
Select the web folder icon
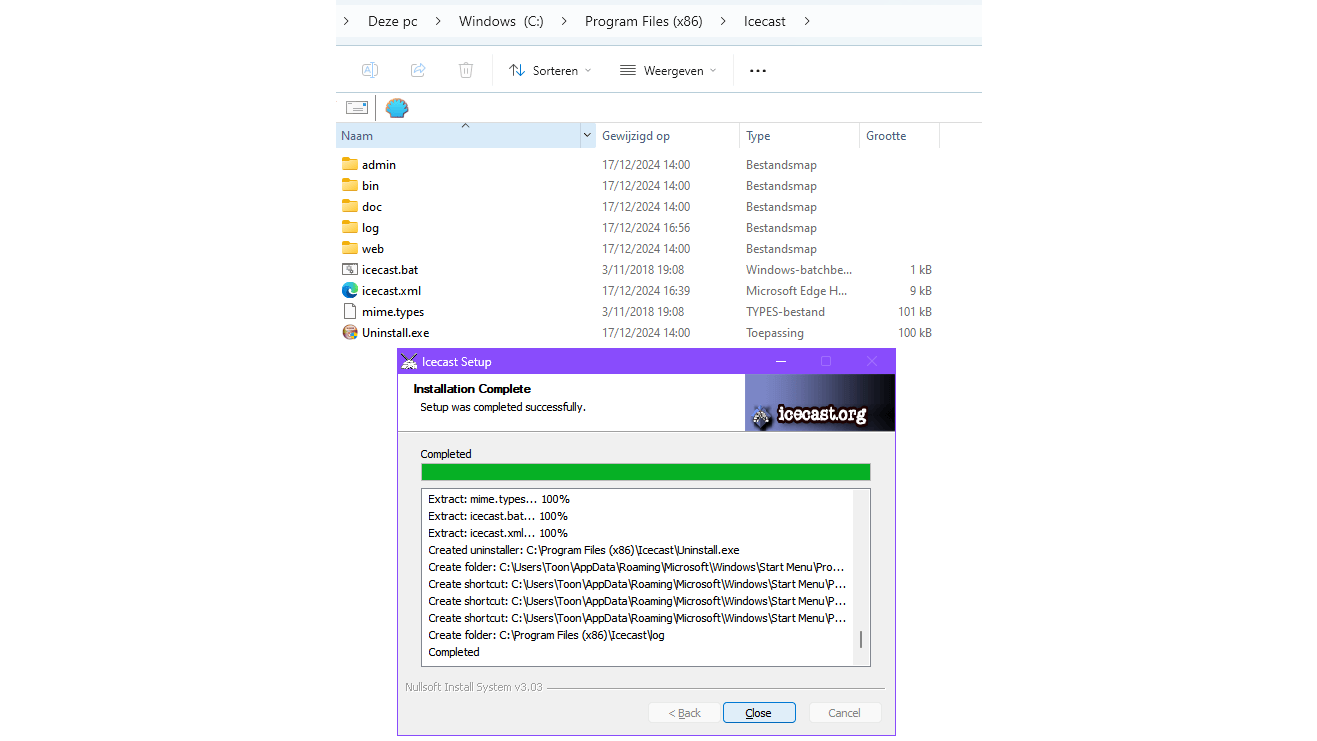(349, 248)
